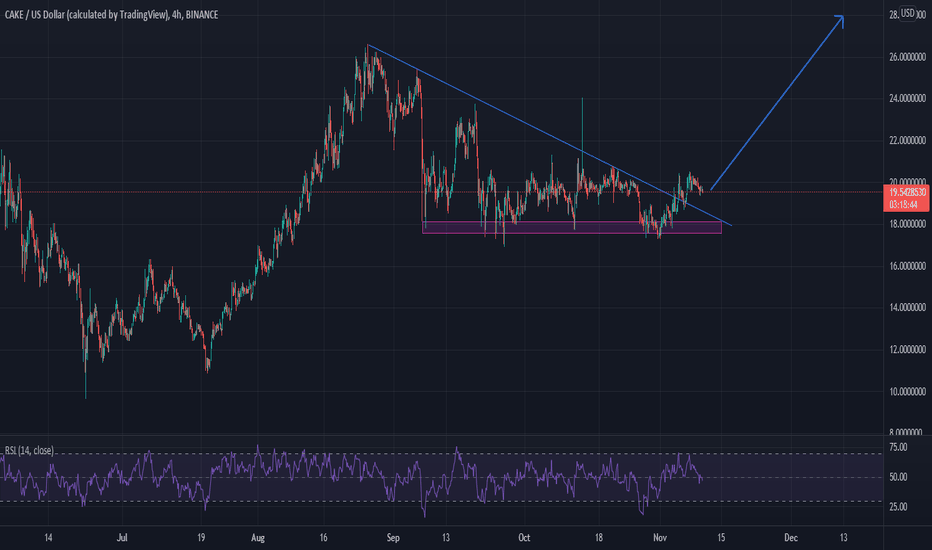Click the Aug date label on time axis
Screen dimensions: 932x550
[258, 538]
